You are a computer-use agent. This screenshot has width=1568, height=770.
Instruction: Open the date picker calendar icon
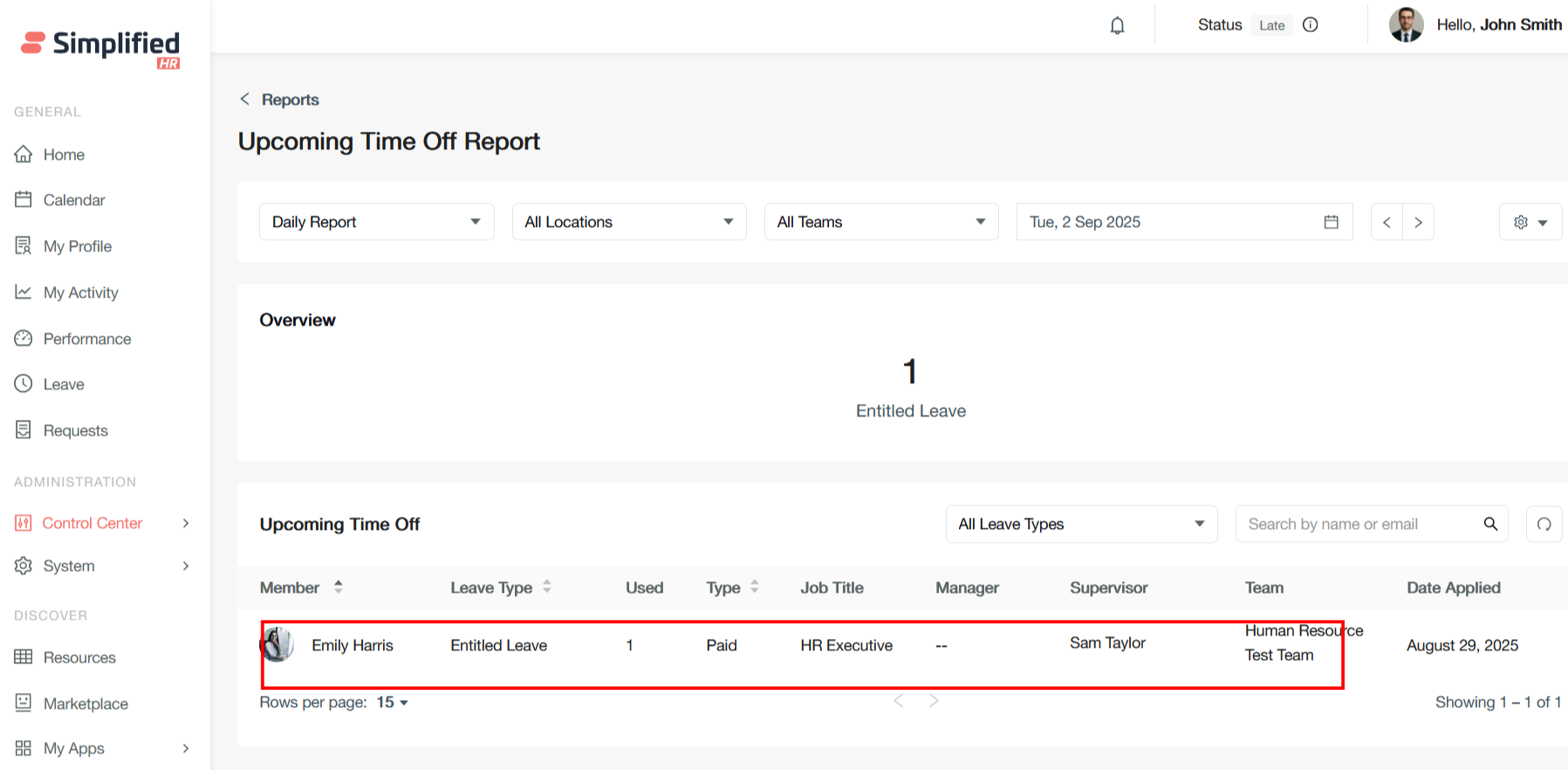1331,222
